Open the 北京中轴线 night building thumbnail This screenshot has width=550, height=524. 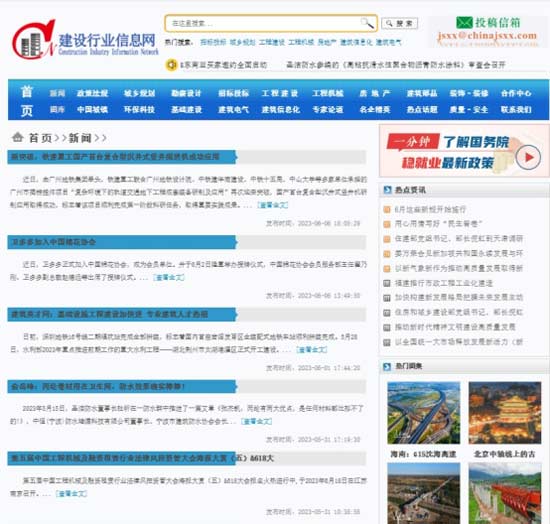505,413
